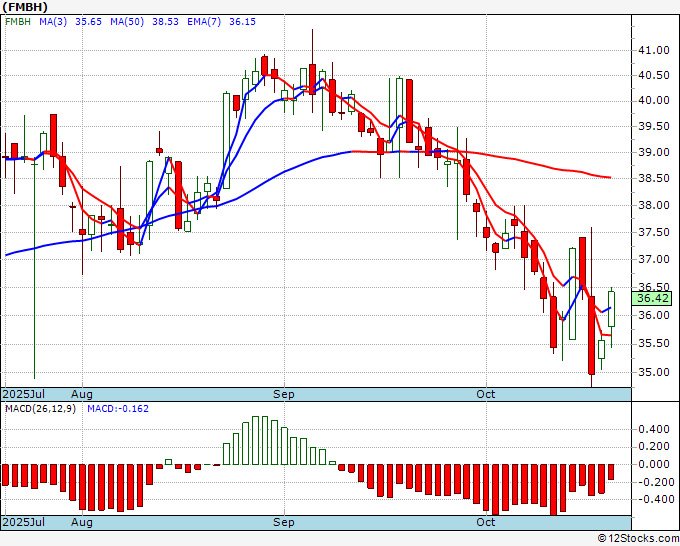Click the 37.50 price axis label

click(654, 232)
